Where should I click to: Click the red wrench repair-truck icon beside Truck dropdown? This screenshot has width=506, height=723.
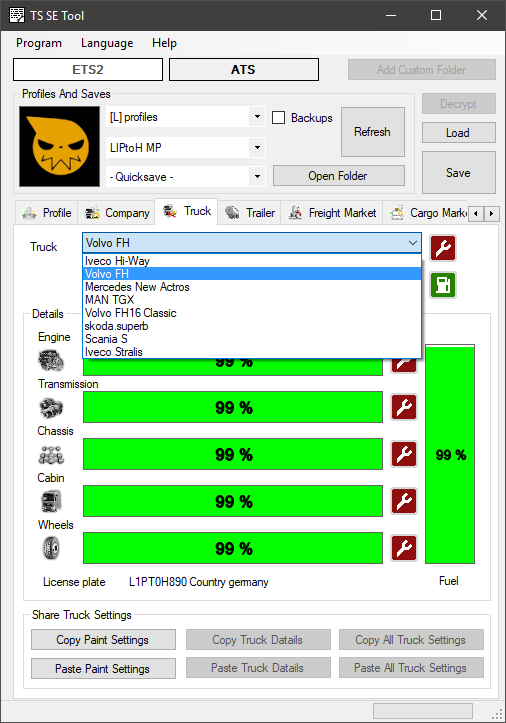point(443,248)
